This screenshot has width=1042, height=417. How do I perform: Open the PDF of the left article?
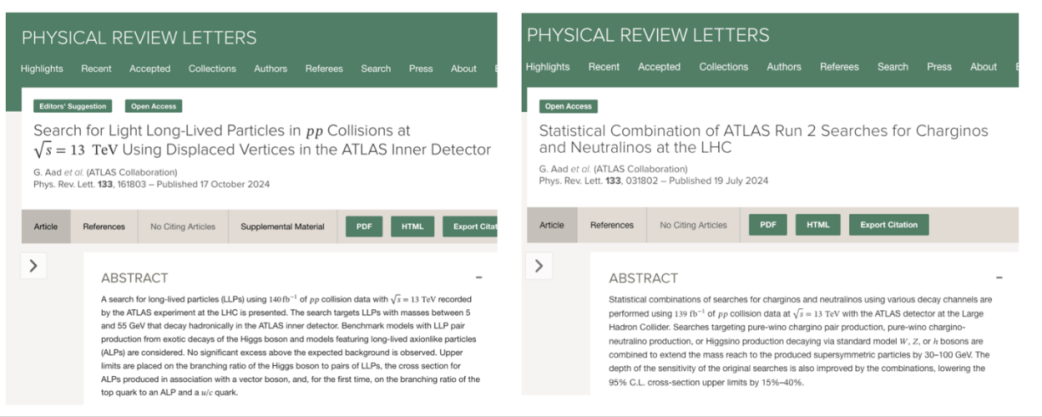pyautogui.click(x=364, y=226)
